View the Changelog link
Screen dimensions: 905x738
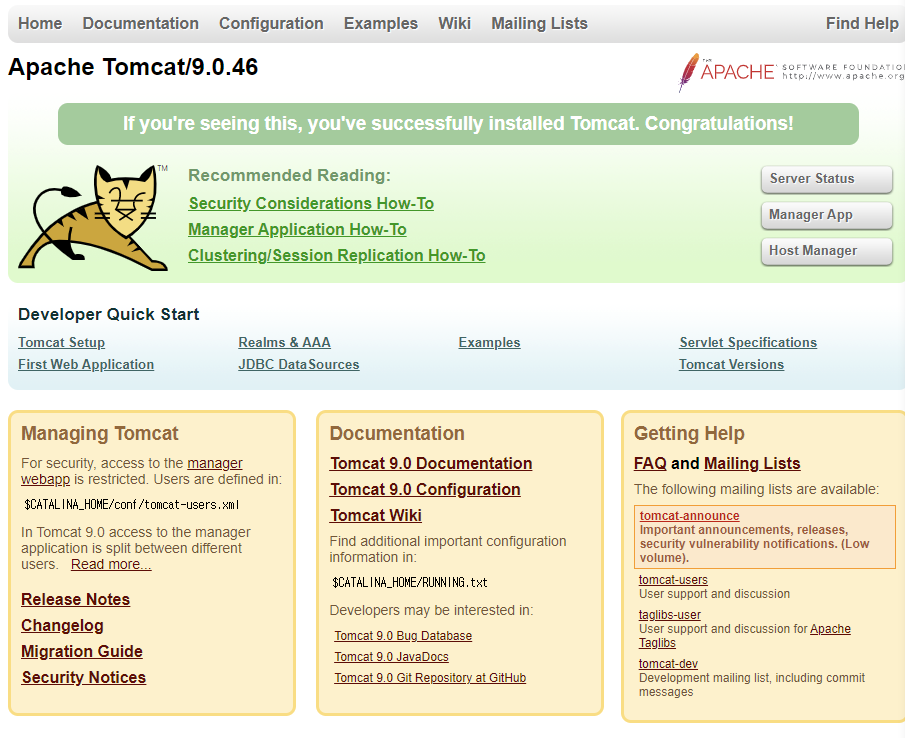pyautogui.click(x=62, y=625)
